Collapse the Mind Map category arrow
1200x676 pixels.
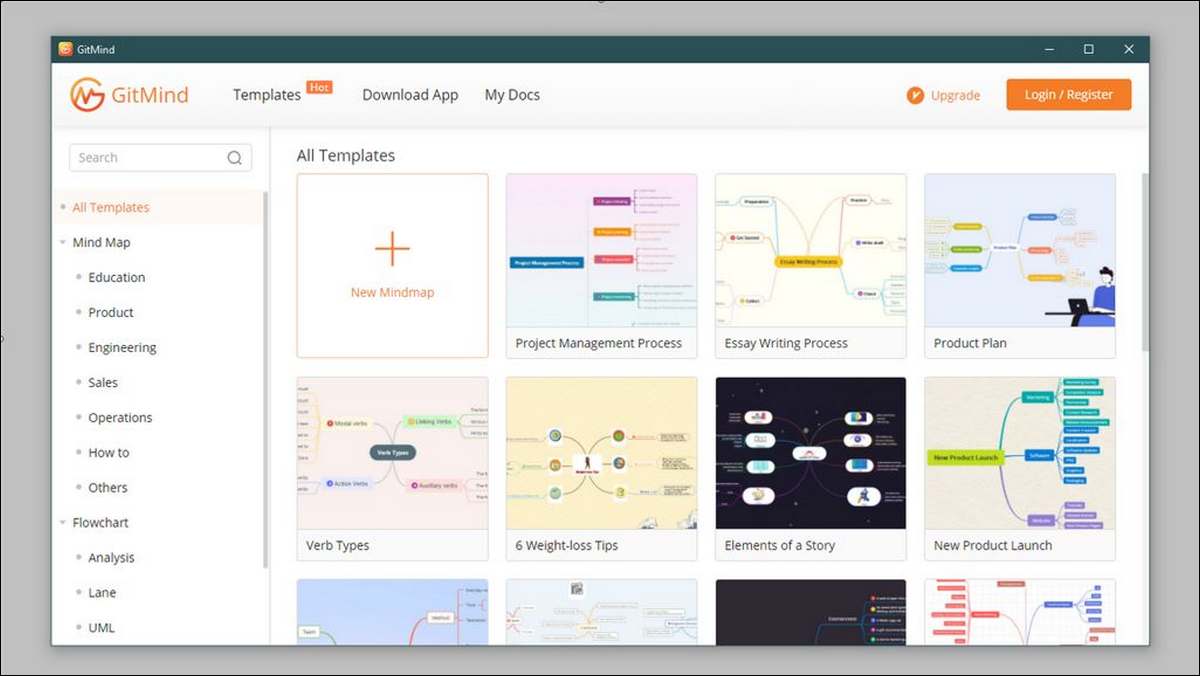point(63,242)
